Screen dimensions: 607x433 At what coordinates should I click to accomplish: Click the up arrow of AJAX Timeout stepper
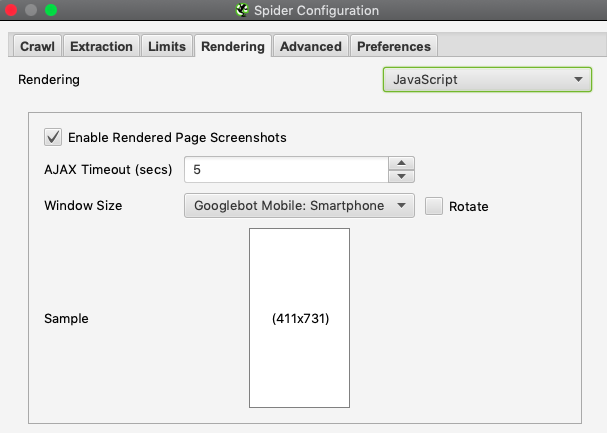click(x=401, y=163)
